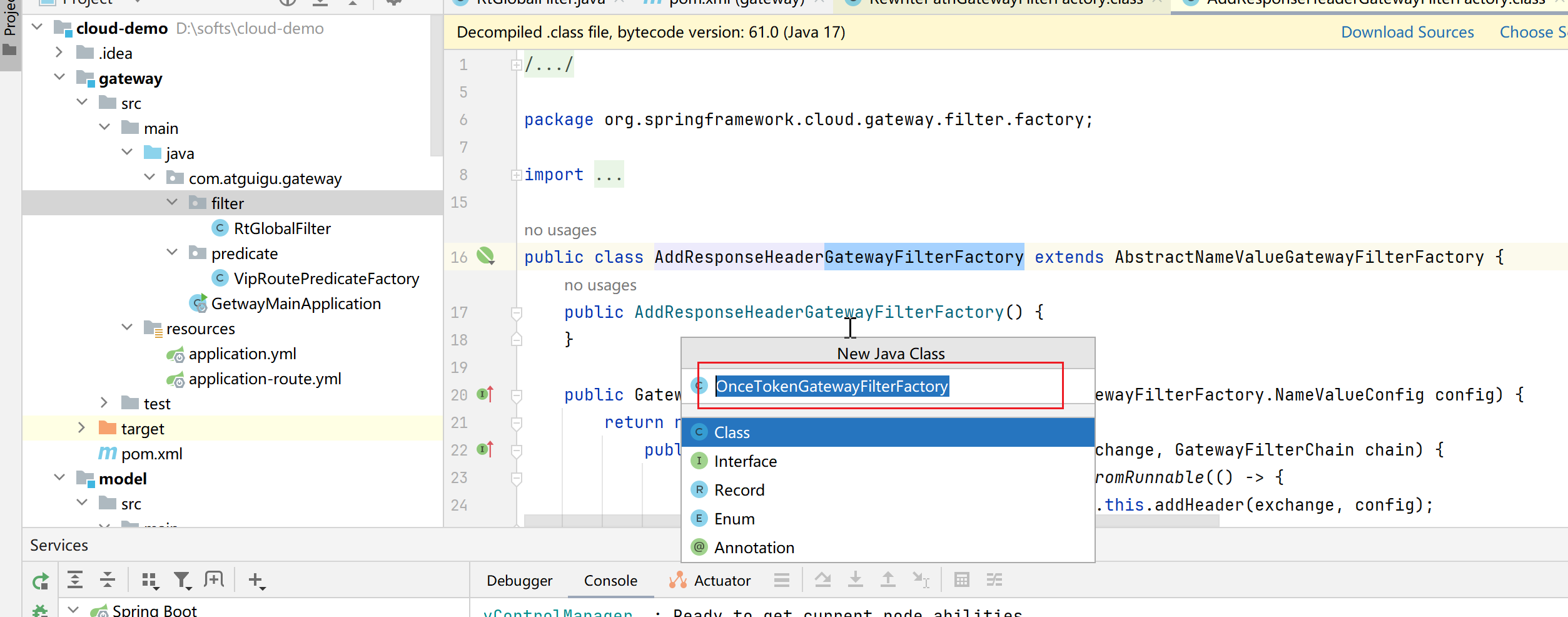
Task: Click Step Into download-arrow debugger icon
Action: (856, 580)
